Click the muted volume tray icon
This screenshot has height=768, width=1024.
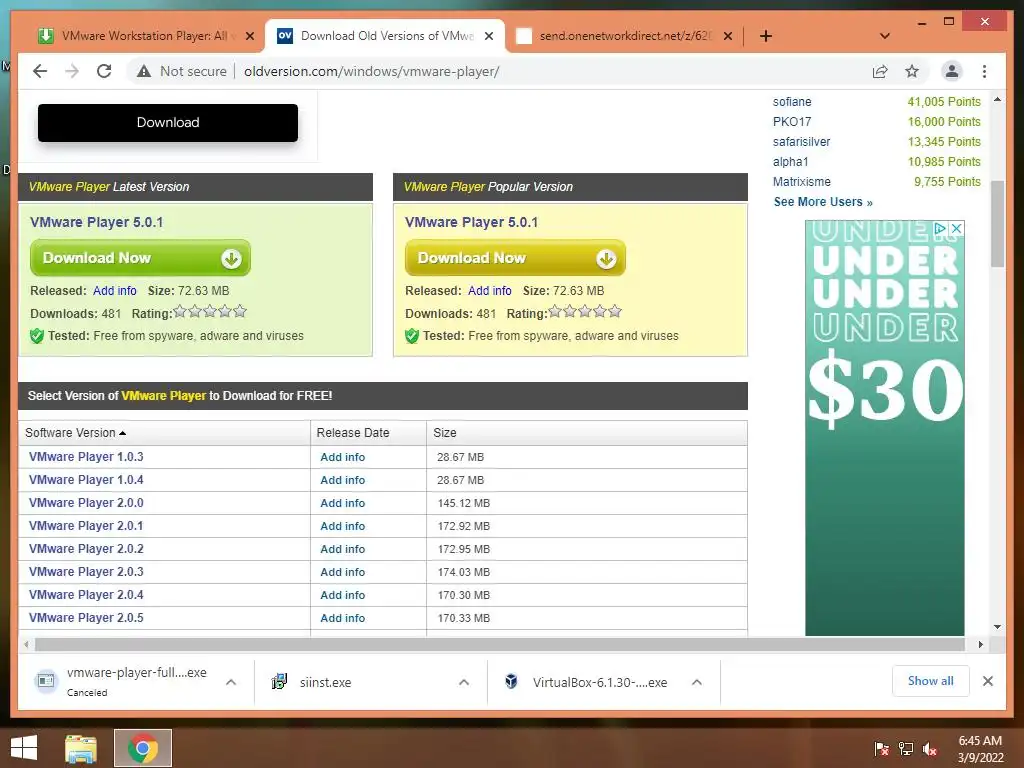click(x=930, y=749)
